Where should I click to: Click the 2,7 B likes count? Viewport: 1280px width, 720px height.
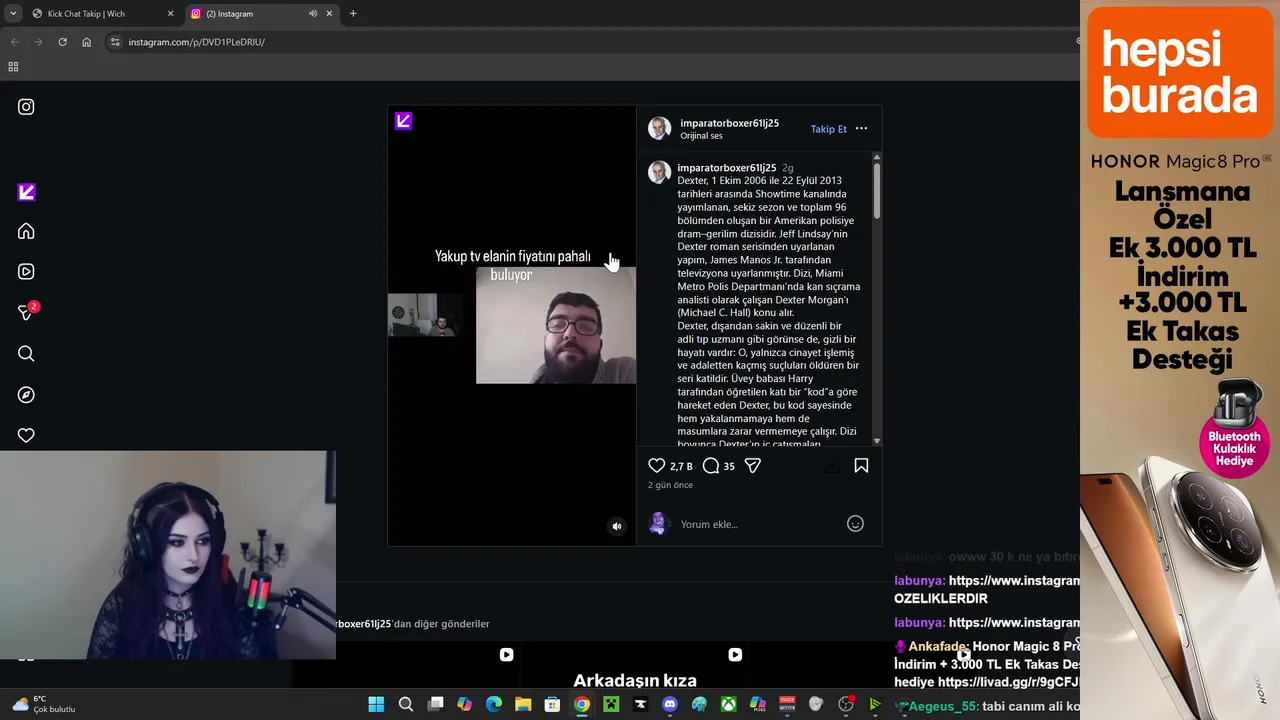pyautogui.click(x=681, y=466)
